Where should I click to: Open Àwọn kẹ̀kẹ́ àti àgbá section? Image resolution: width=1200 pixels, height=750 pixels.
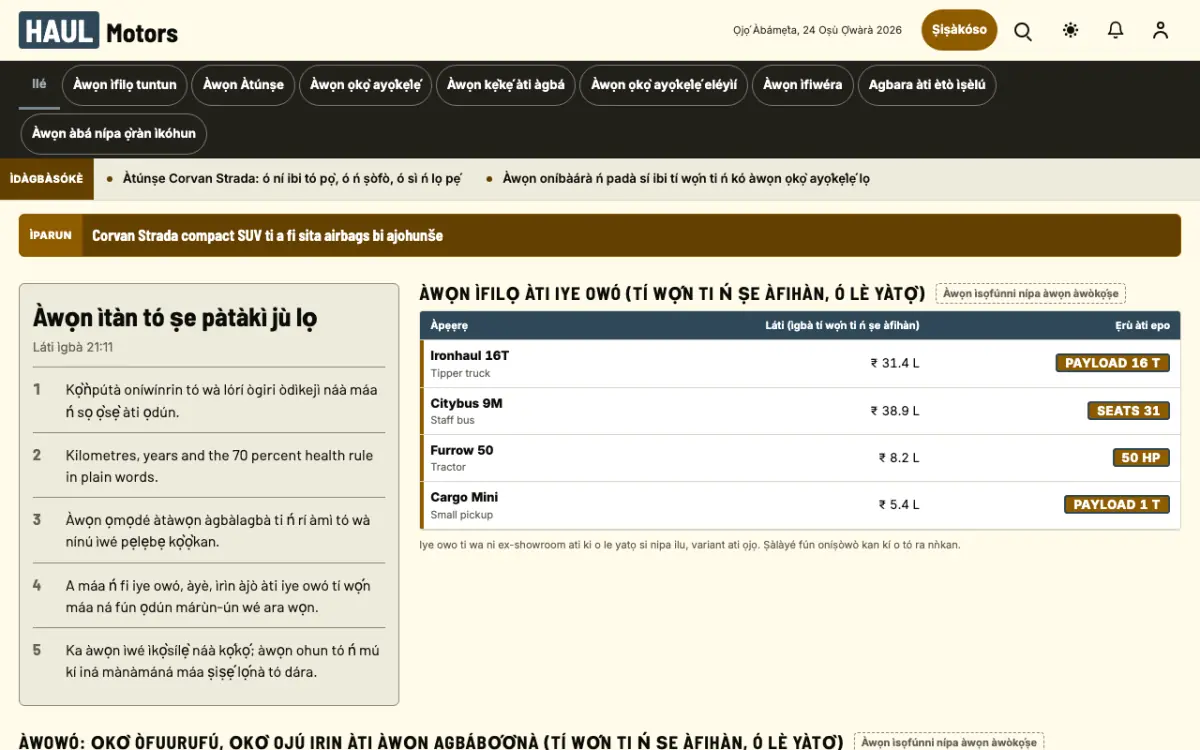click(x=506, y=85)
